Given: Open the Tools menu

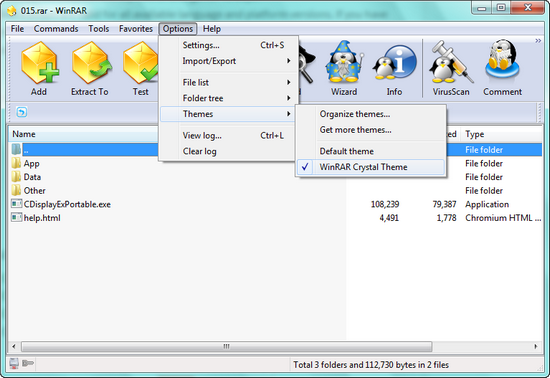Looking at the screenshot, I should pyautogui.click(x=99, y=29).
